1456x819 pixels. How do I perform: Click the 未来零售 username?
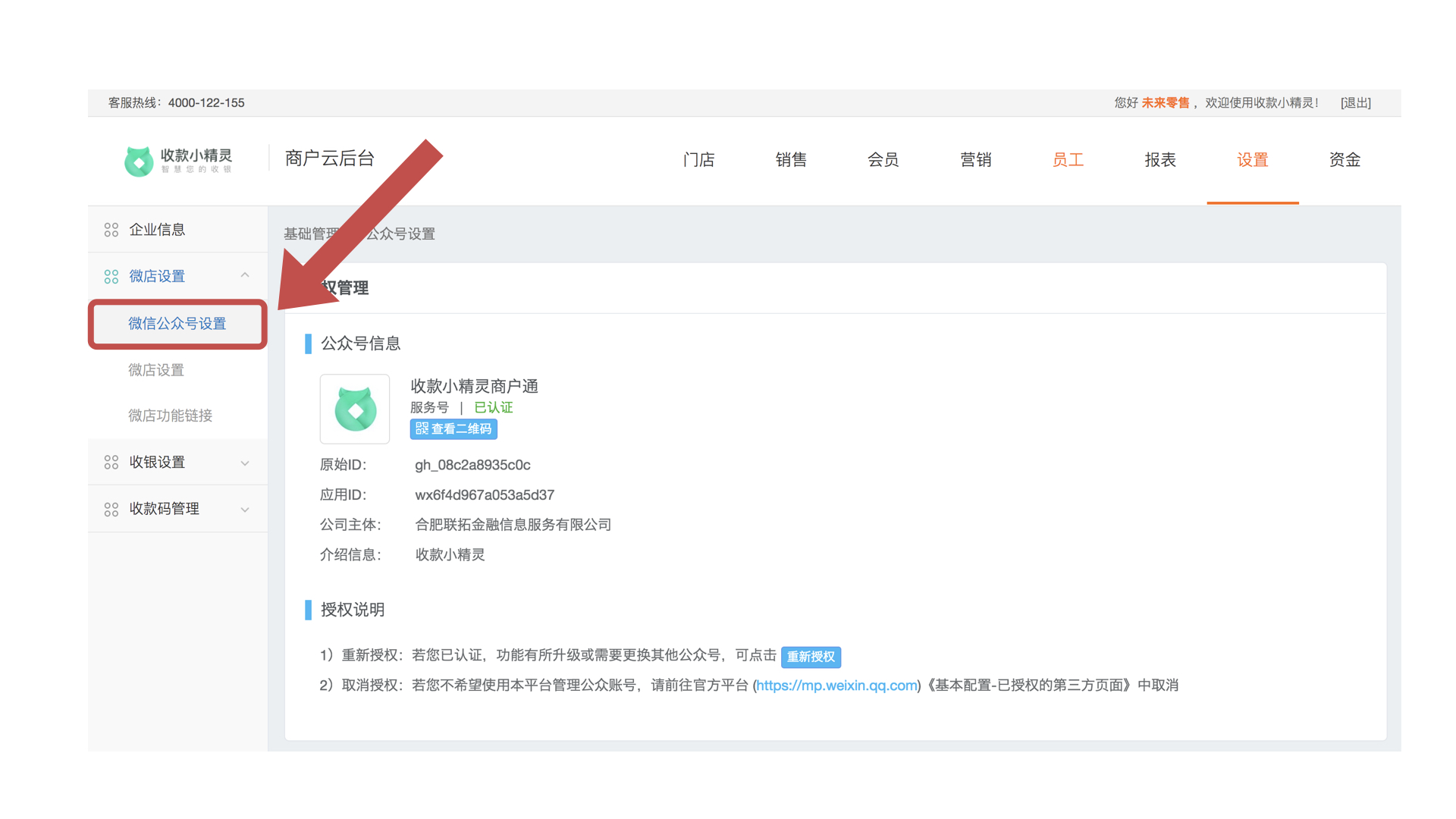point(1166,103)
